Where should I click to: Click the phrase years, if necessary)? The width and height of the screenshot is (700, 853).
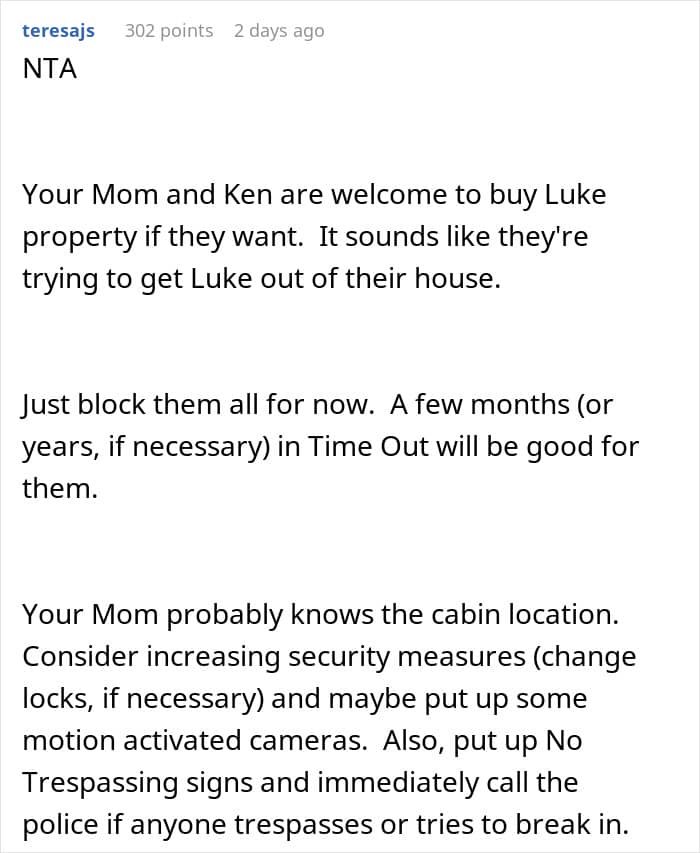pos(146,447)
